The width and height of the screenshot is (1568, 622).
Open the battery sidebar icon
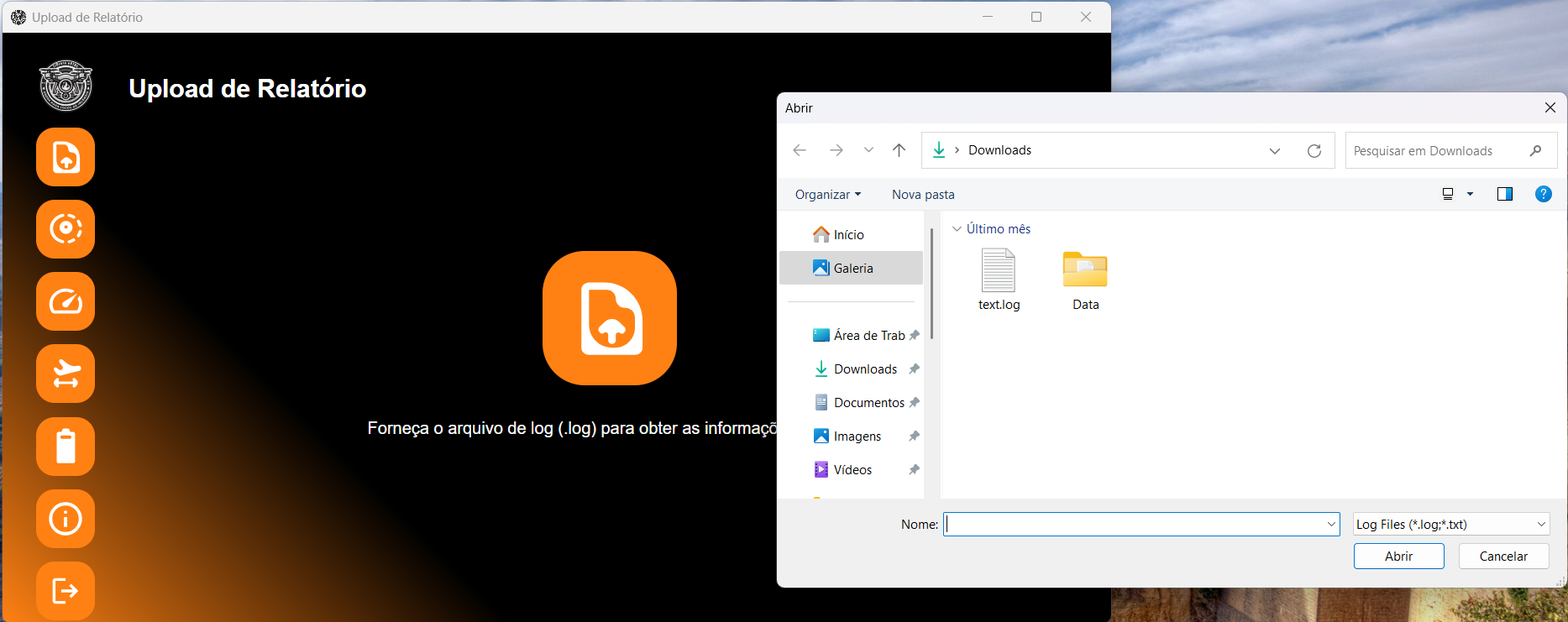66,446
